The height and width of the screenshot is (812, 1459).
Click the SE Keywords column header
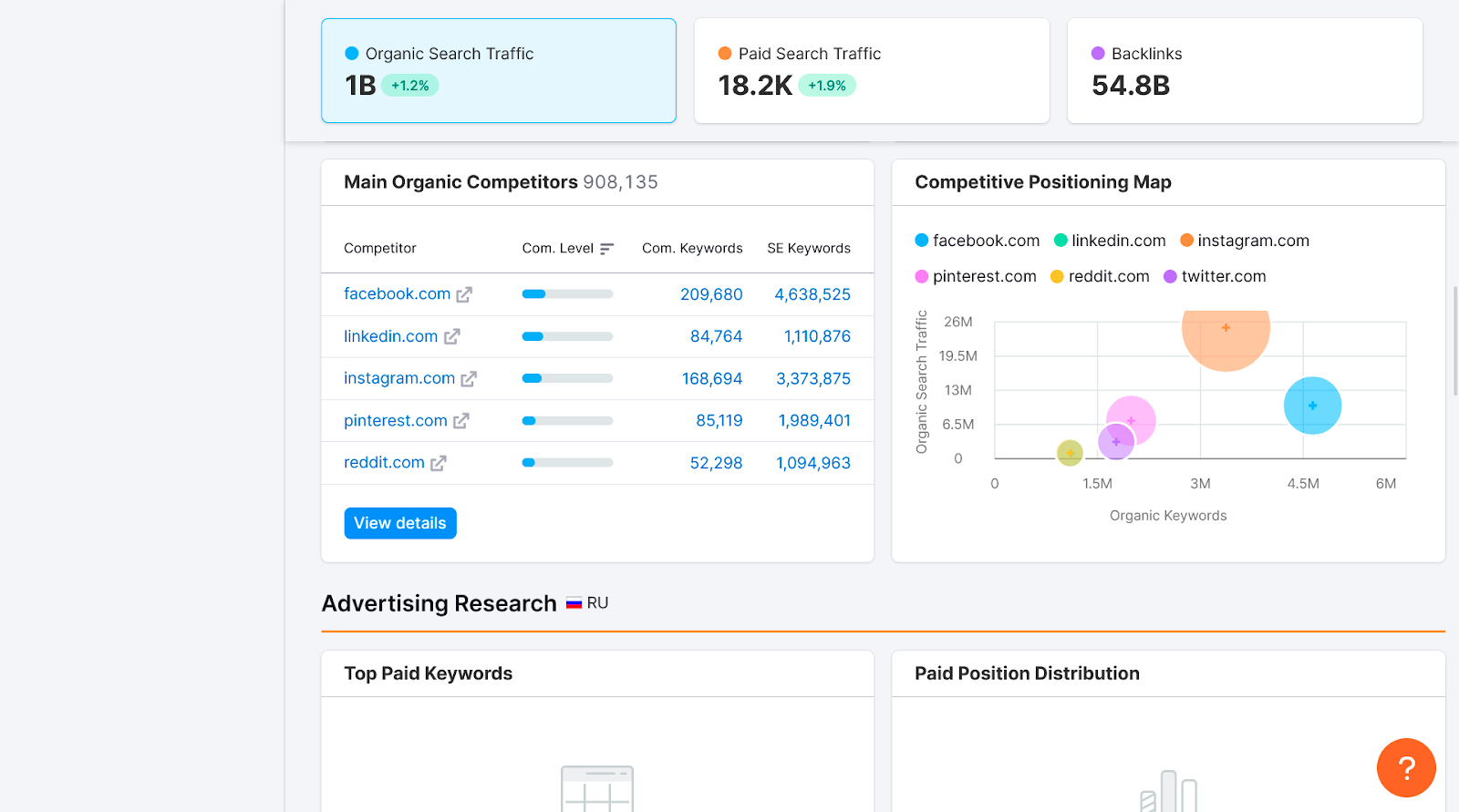coord(809,248)
